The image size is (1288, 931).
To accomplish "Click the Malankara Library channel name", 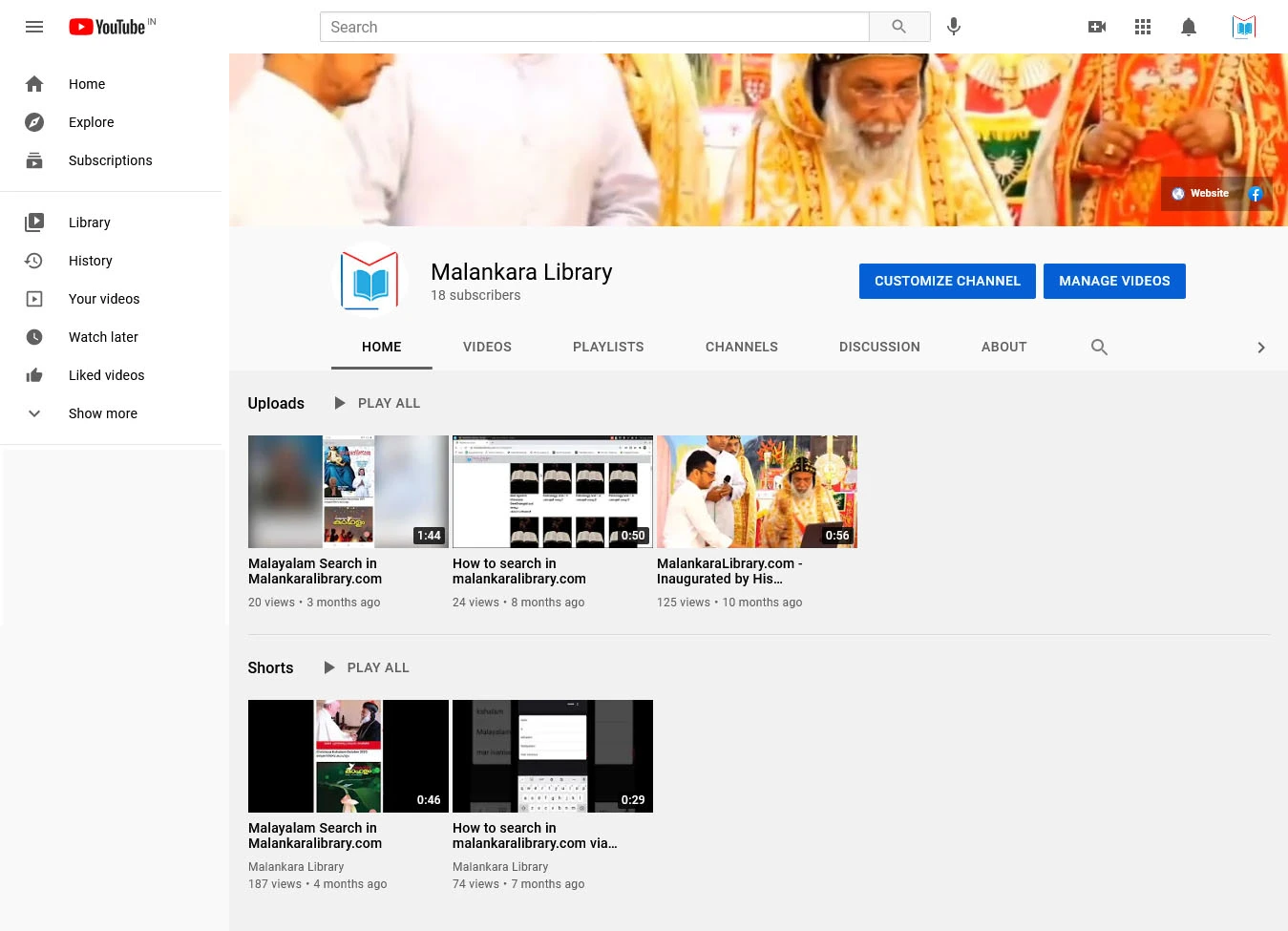I will (x=521, y=272).
